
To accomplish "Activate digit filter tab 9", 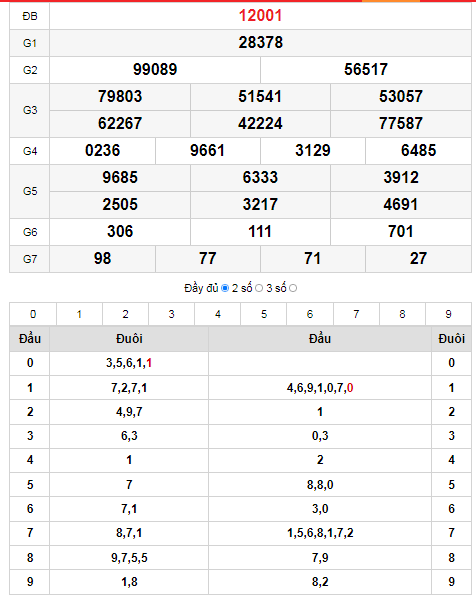I will tap(448, 314).
